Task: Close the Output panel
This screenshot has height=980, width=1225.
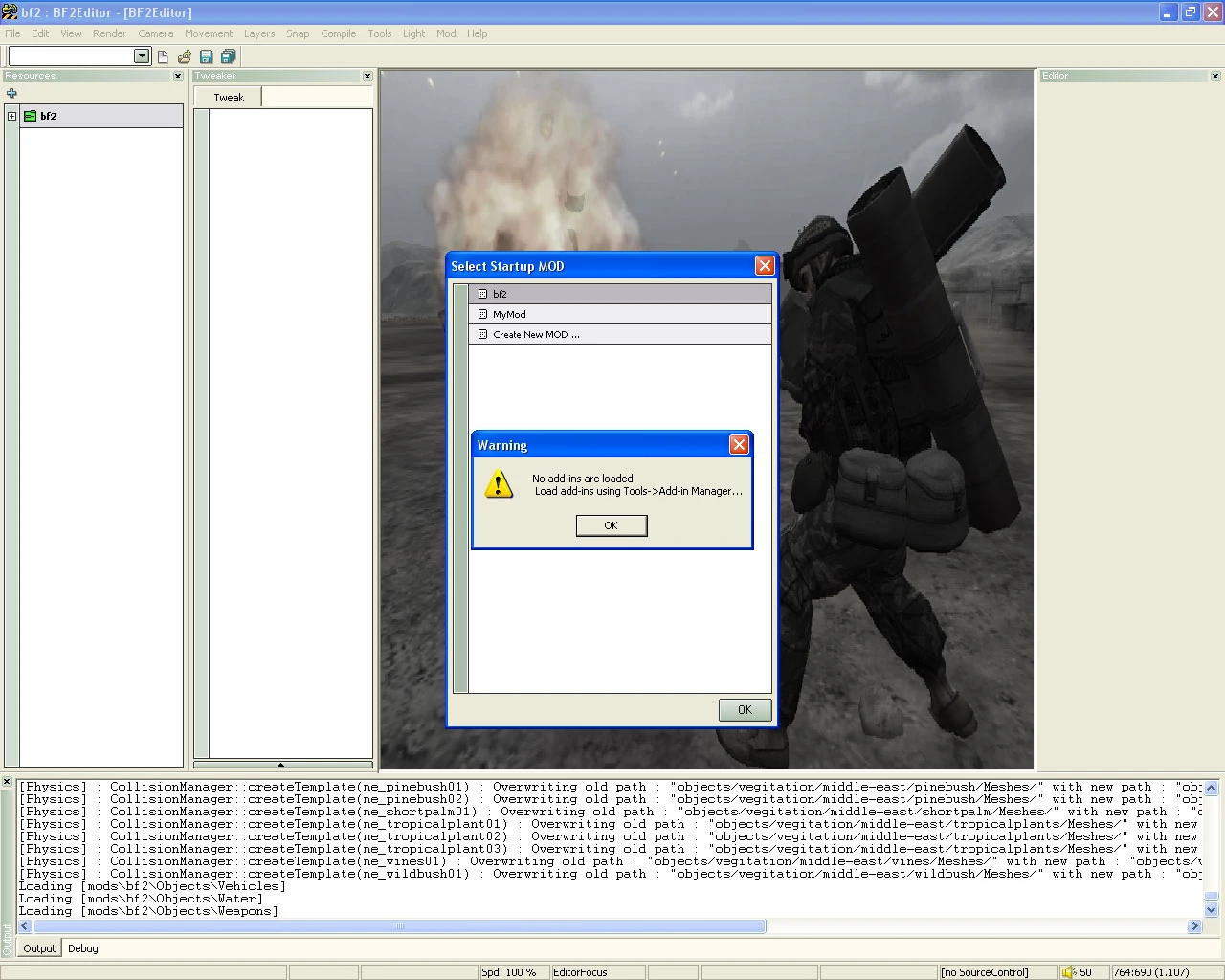Action: (x=7, y=782)
